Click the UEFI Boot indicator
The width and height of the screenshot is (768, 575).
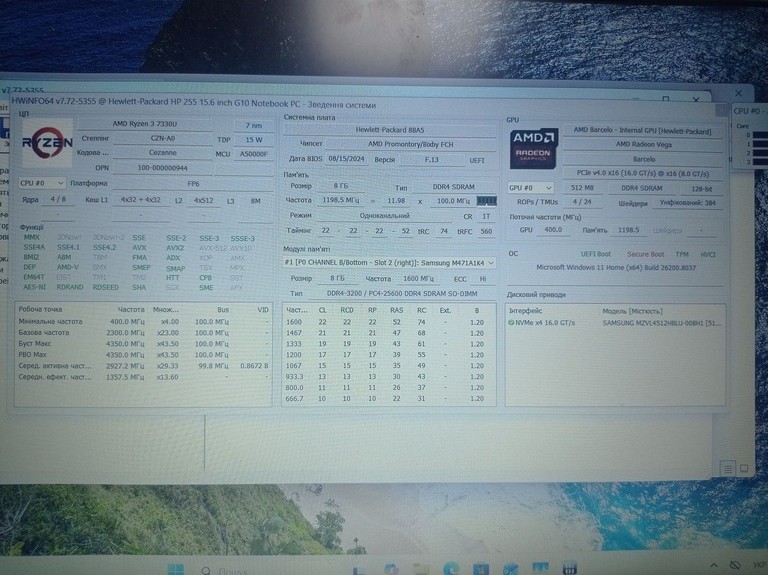point(596,254)
